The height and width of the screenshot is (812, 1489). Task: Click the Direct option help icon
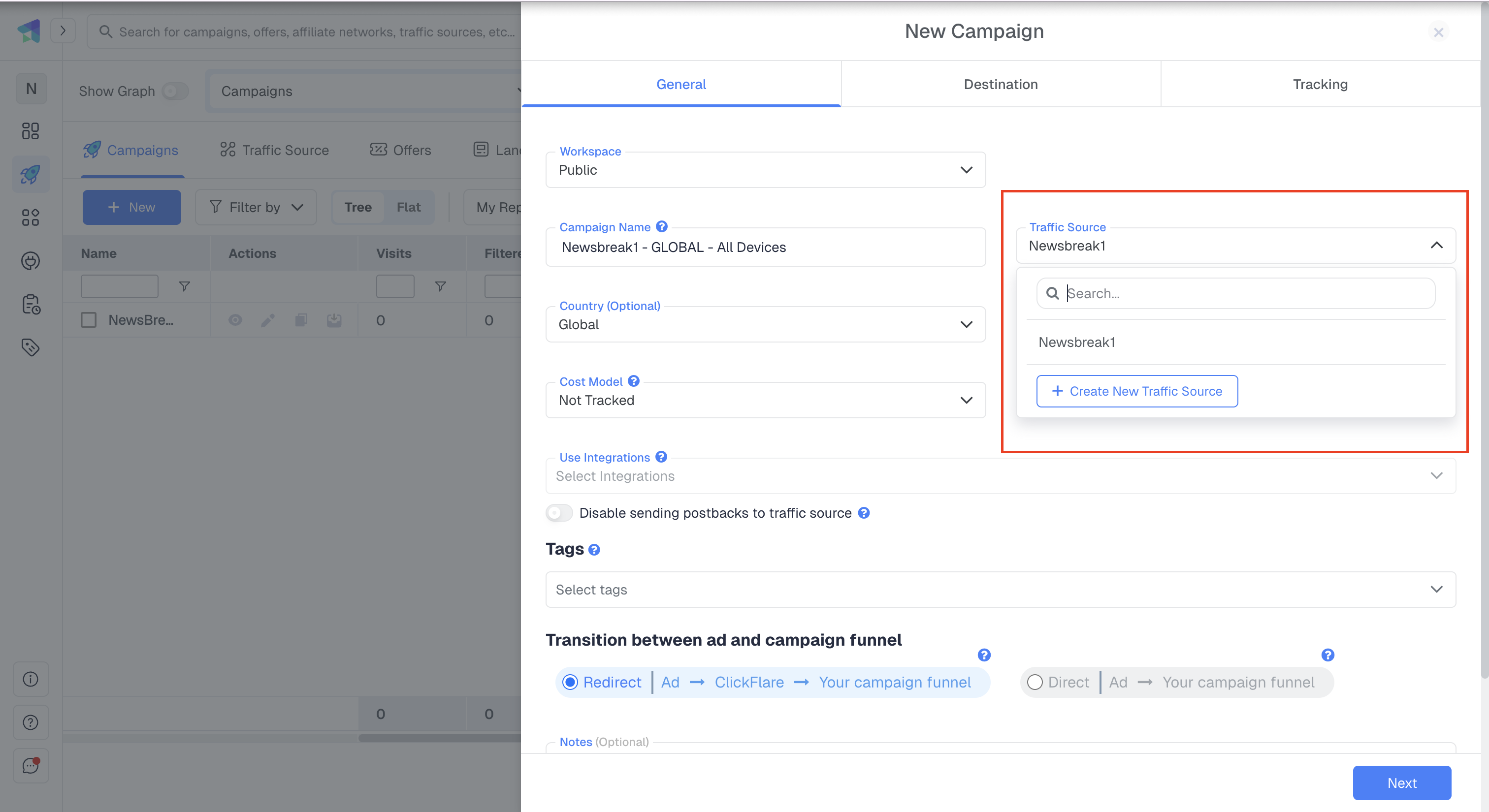pyautogui.click(x=1327, y=655)
